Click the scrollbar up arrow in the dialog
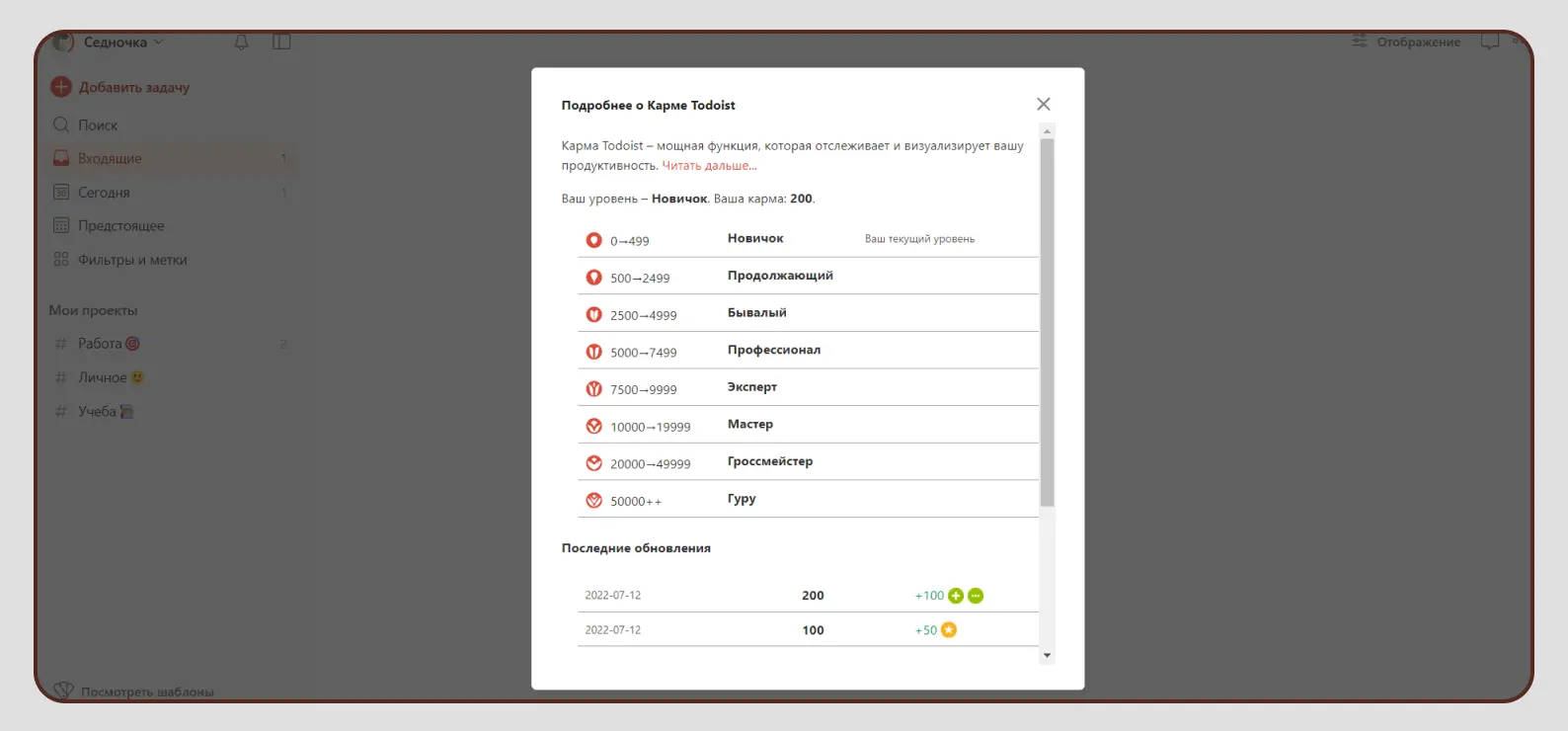The image size is (1568, 731). 1047,130
